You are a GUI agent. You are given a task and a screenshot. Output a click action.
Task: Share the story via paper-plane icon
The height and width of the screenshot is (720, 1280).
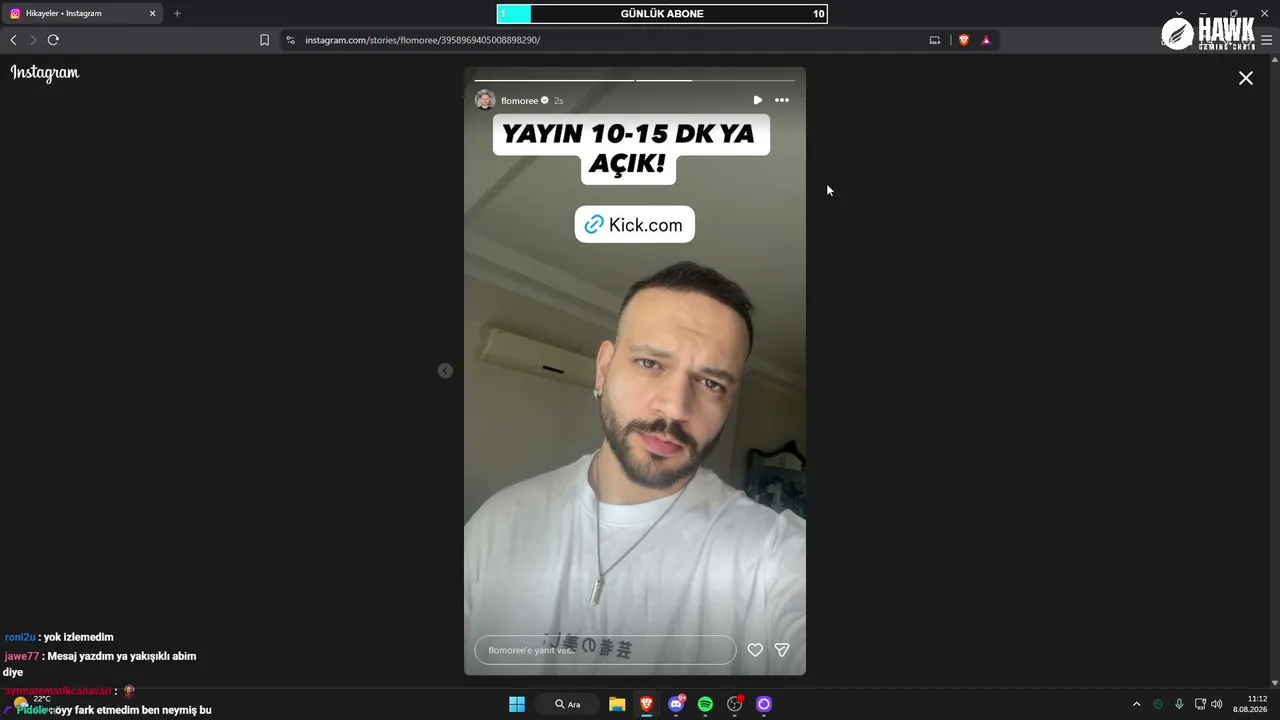782,650
